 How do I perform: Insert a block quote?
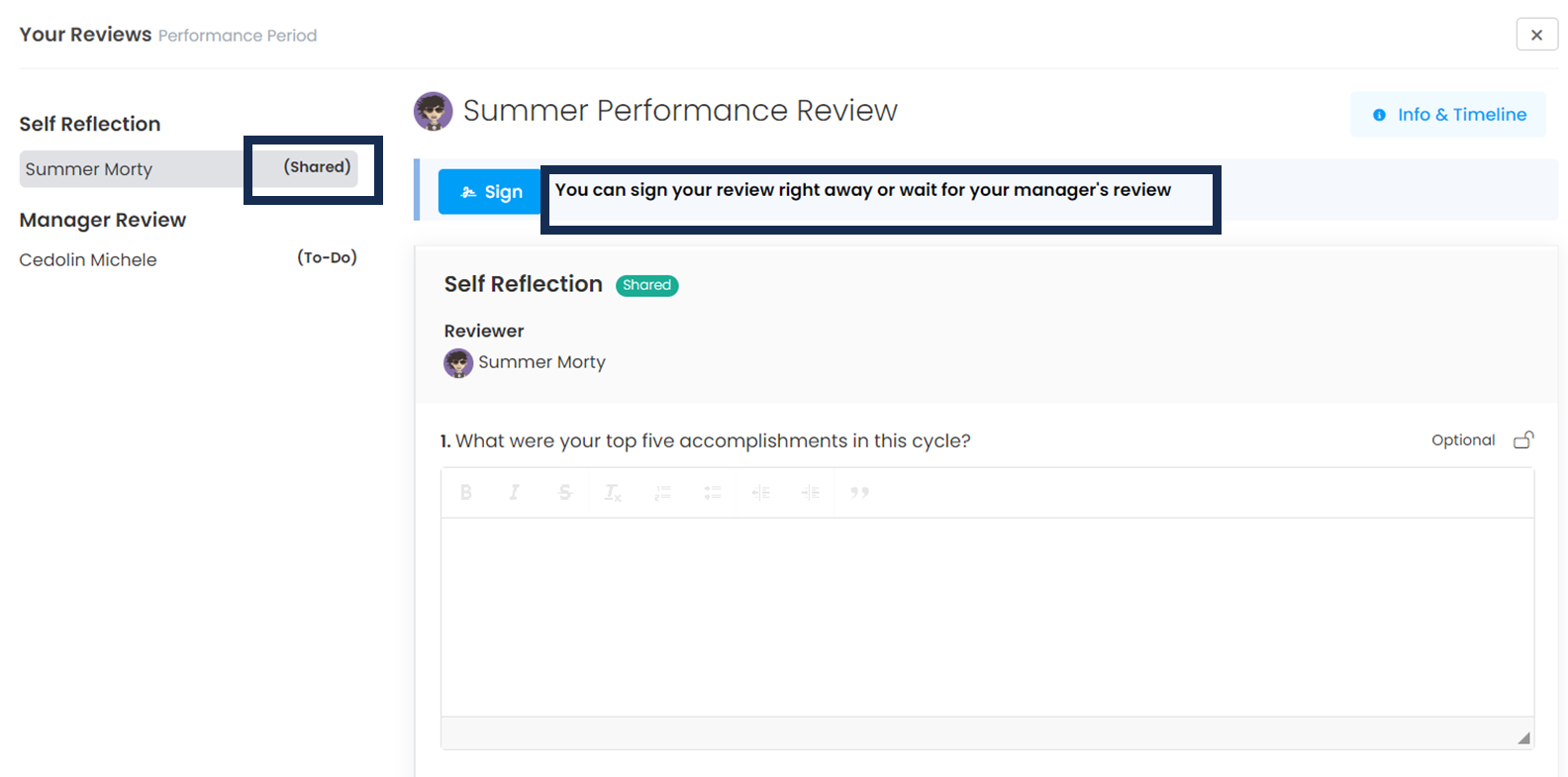pyautogui.click(x=859, y=492)
